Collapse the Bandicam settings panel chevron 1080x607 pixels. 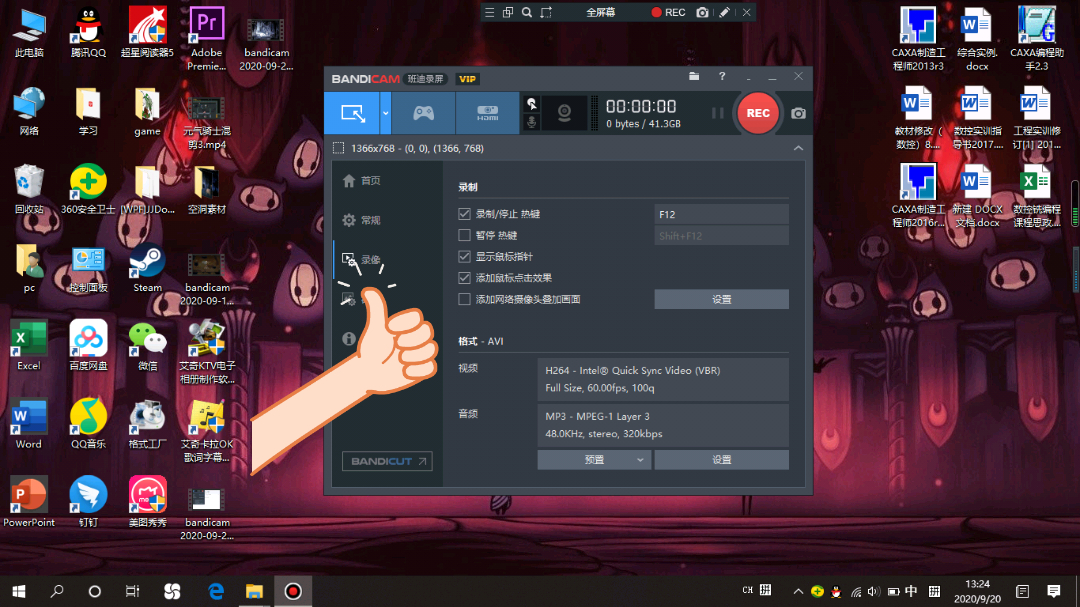[798, 148]
